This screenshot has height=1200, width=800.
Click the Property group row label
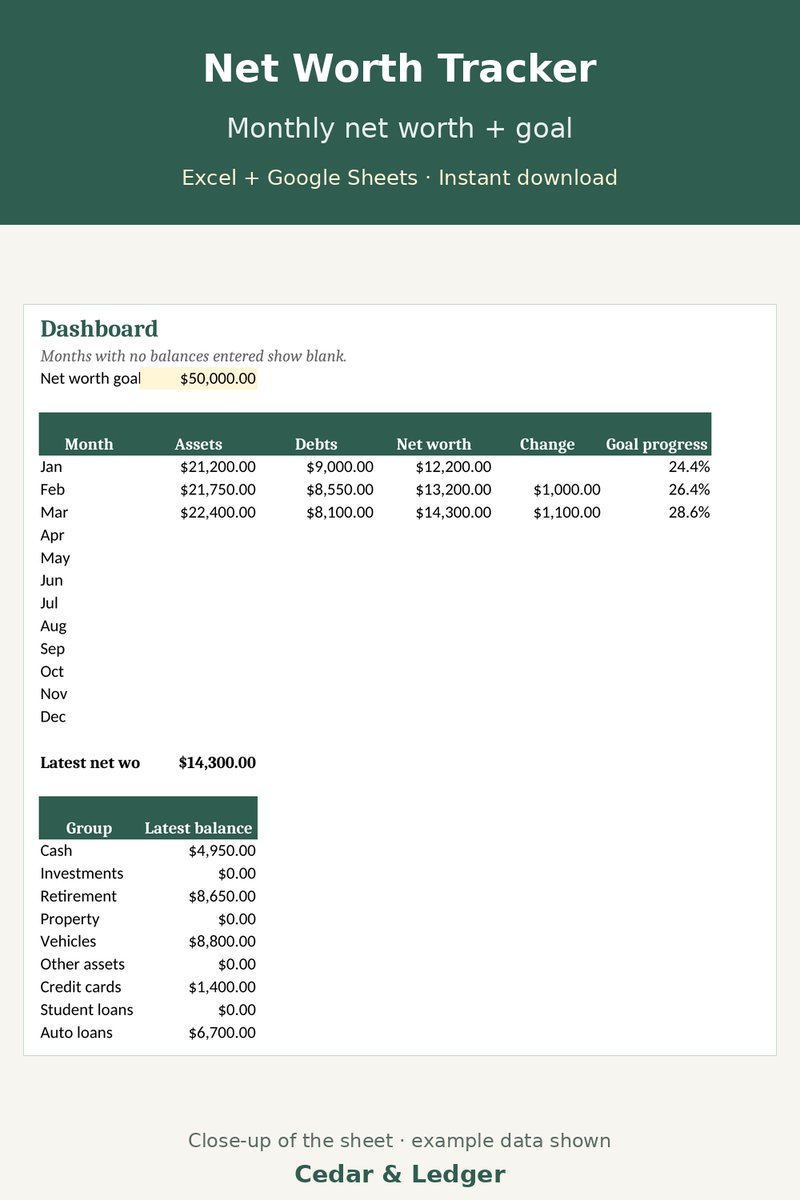point(70,919)
